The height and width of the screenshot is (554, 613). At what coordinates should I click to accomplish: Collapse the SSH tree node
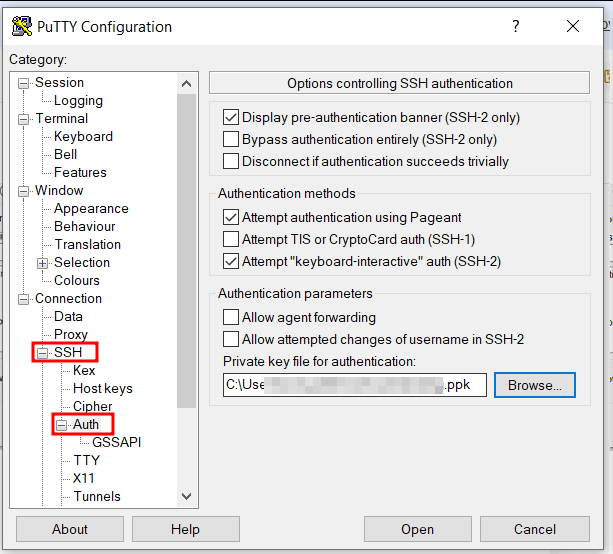coord(42,353)
